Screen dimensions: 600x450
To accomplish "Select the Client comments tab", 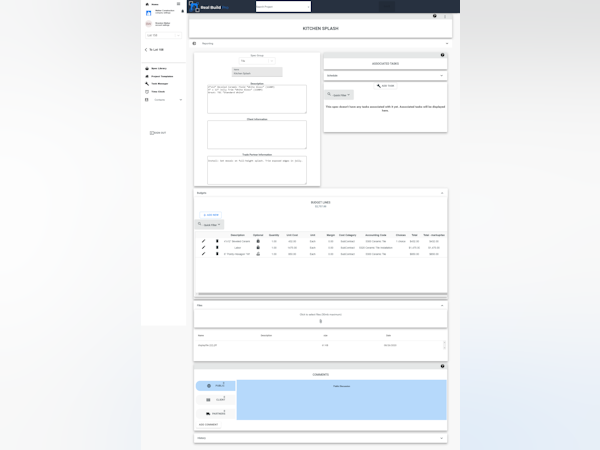I will (215, 399).
